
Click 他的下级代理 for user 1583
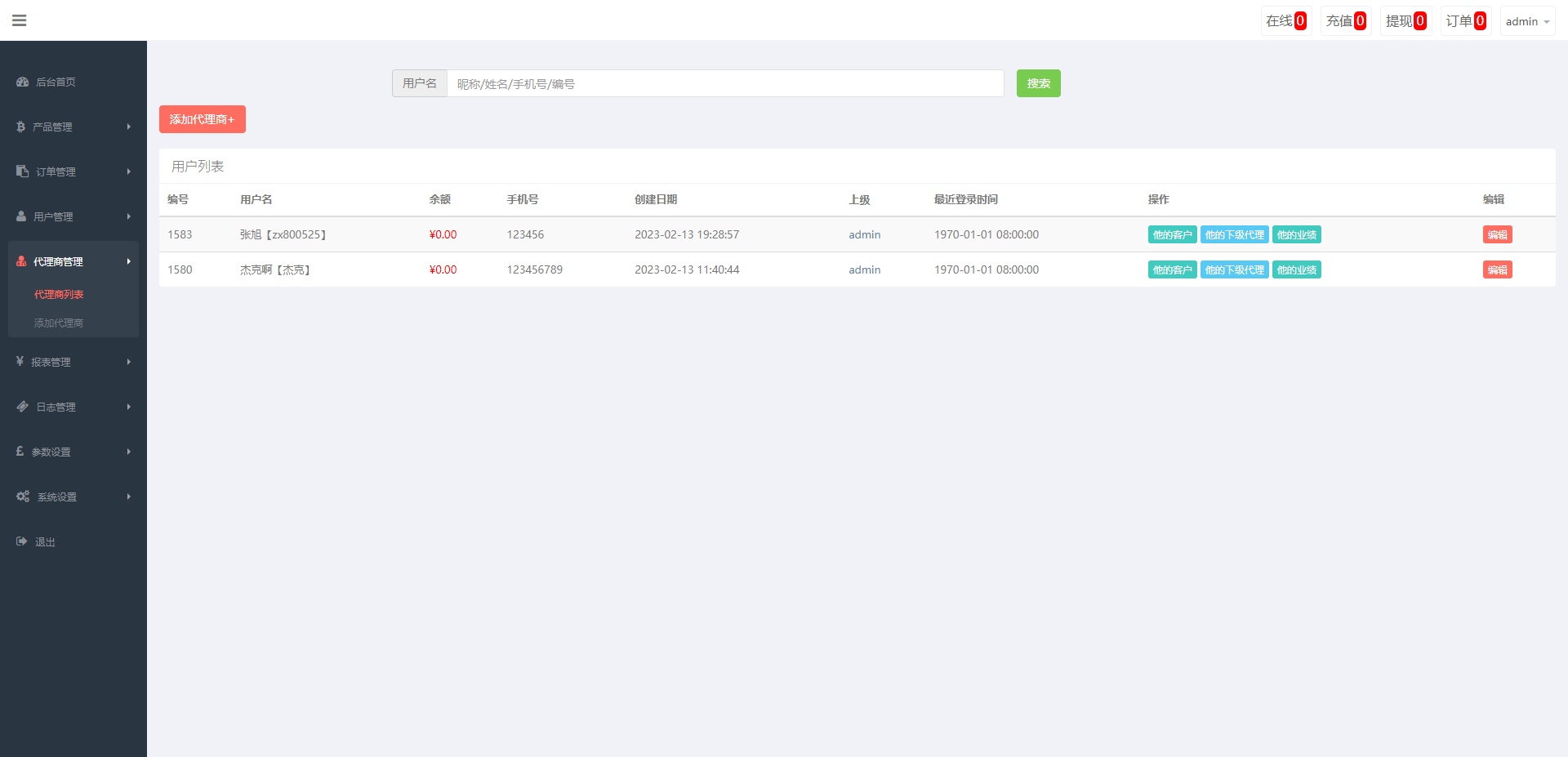pos(1234,235)
